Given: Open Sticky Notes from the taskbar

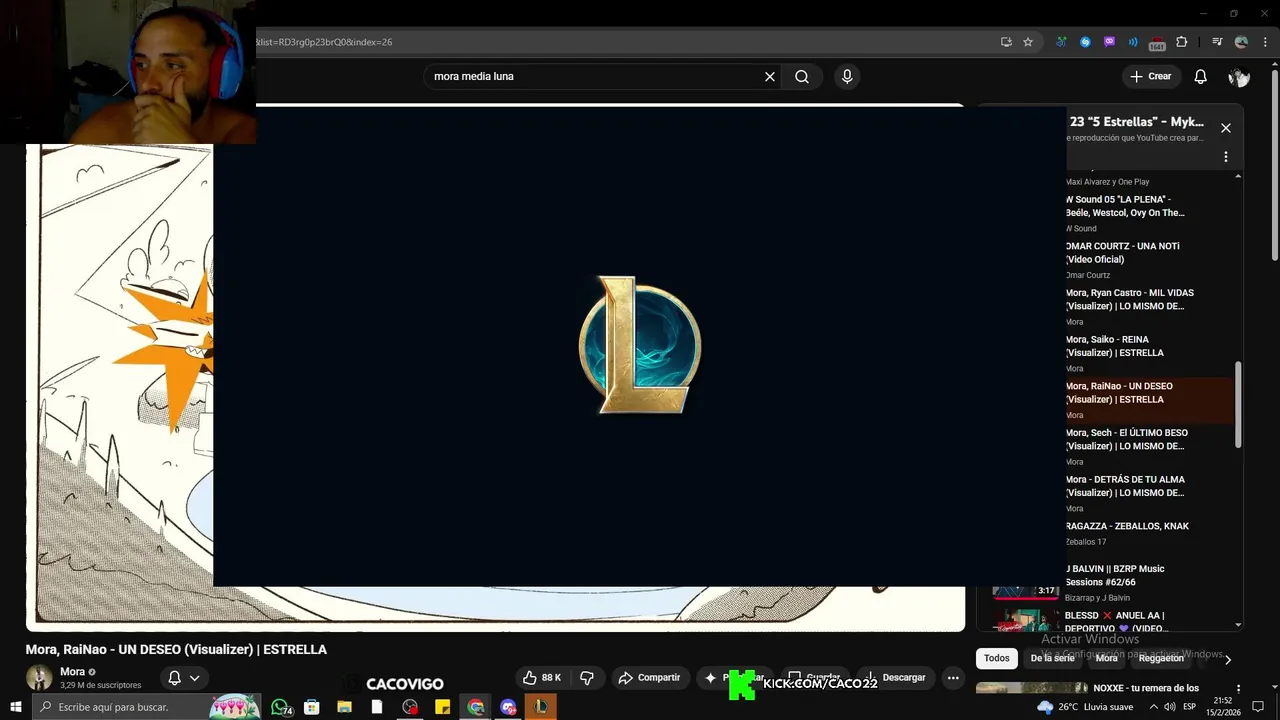Looking at the screenshot, I should [443, 707].
